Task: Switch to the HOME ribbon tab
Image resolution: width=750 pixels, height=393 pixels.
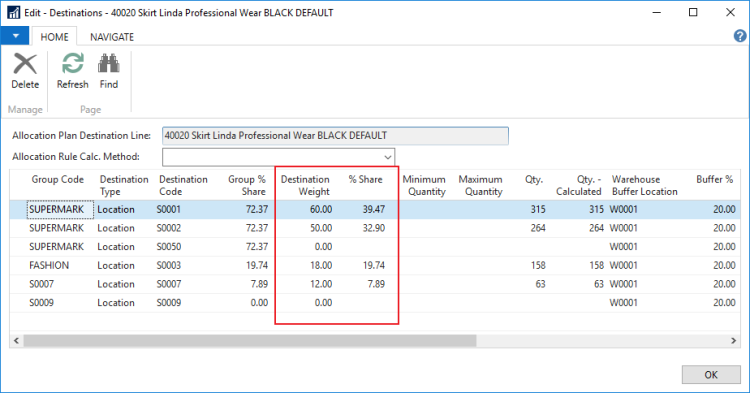Action: [54, 37]
